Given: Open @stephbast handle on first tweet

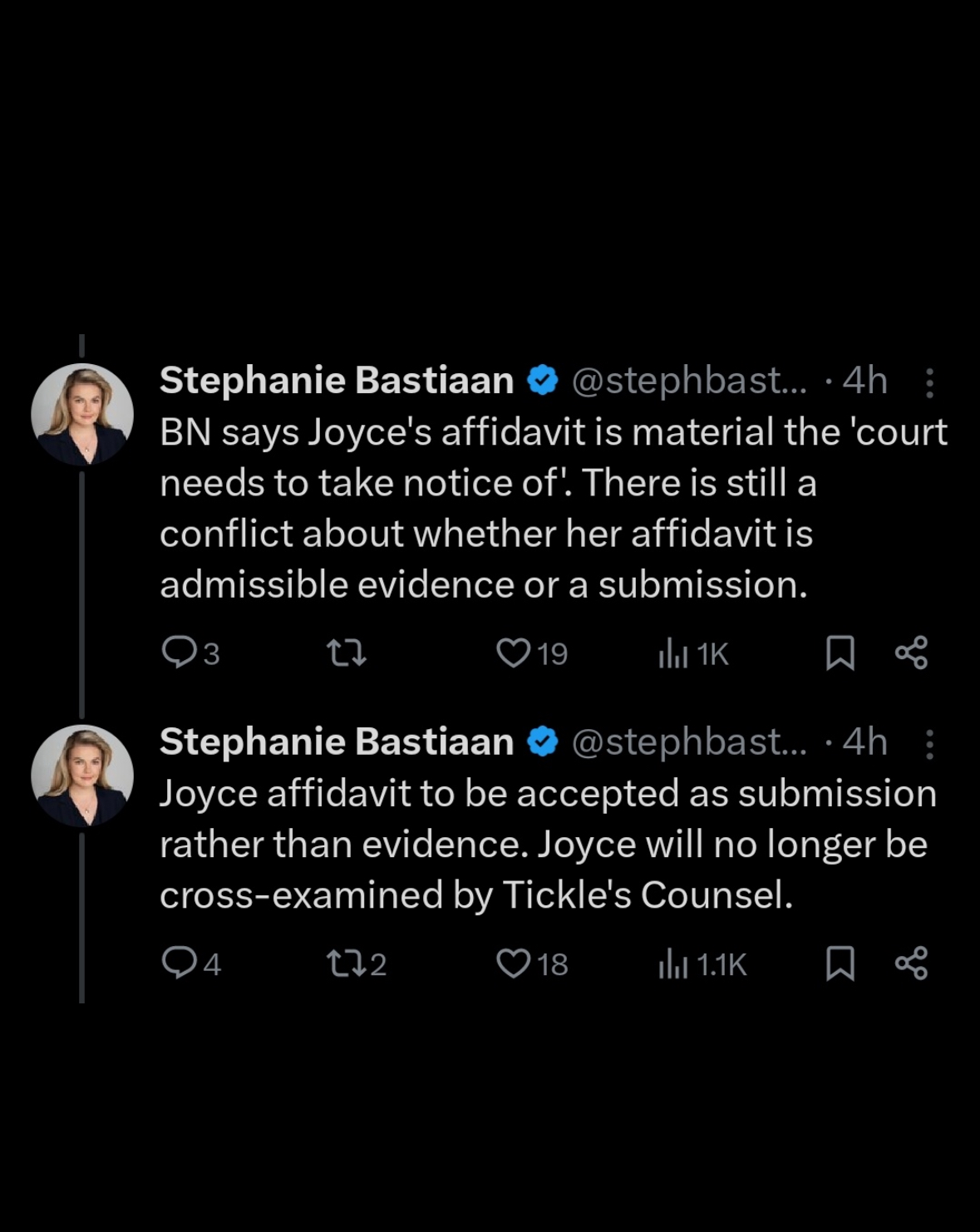Looking at the screenshot, I should [x=689, y=381].
